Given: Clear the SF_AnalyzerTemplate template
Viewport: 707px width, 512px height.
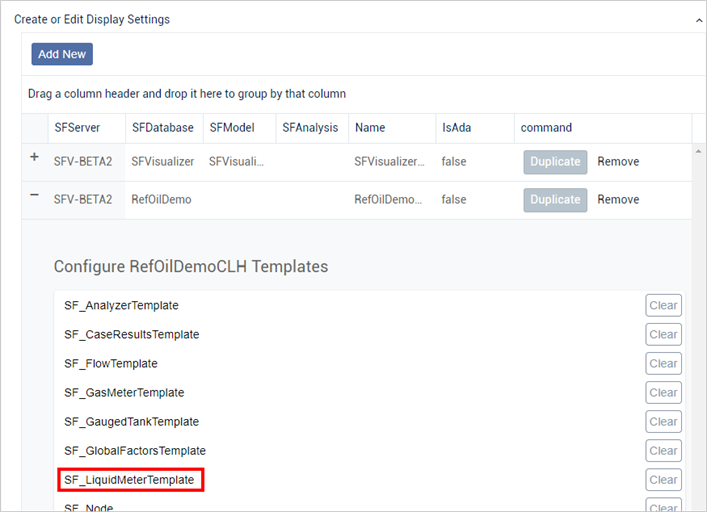Looking at the screenshot, I should 663,306.
